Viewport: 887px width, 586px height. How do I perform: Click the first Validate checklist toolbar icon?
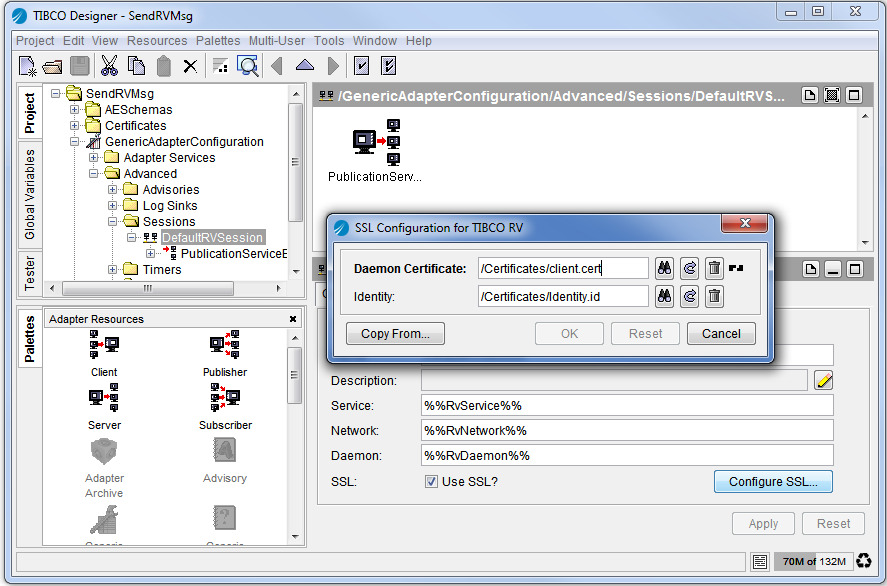pos(361,66)
